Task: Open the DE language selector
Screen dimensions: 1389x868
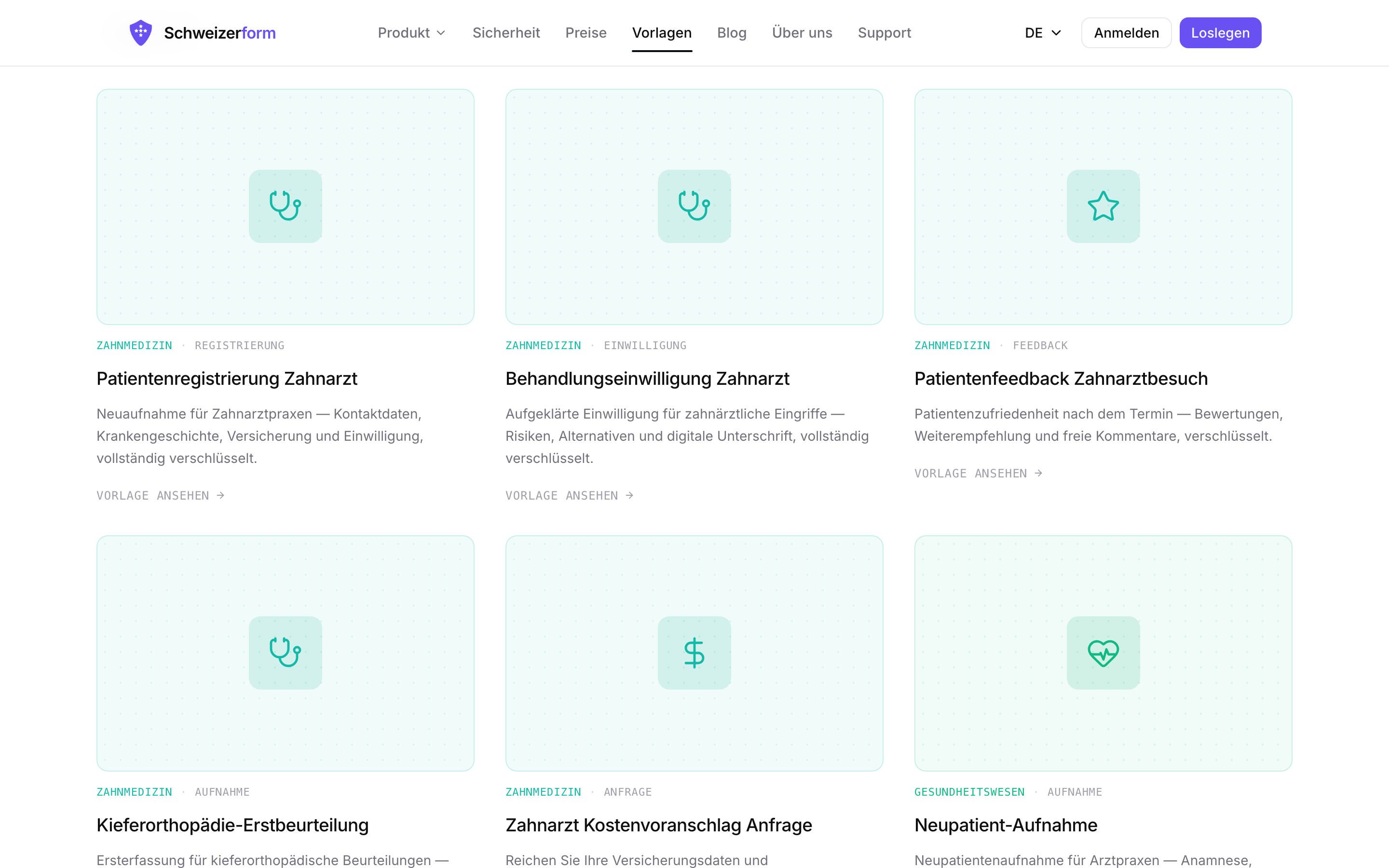Action: pos(1043,33)
